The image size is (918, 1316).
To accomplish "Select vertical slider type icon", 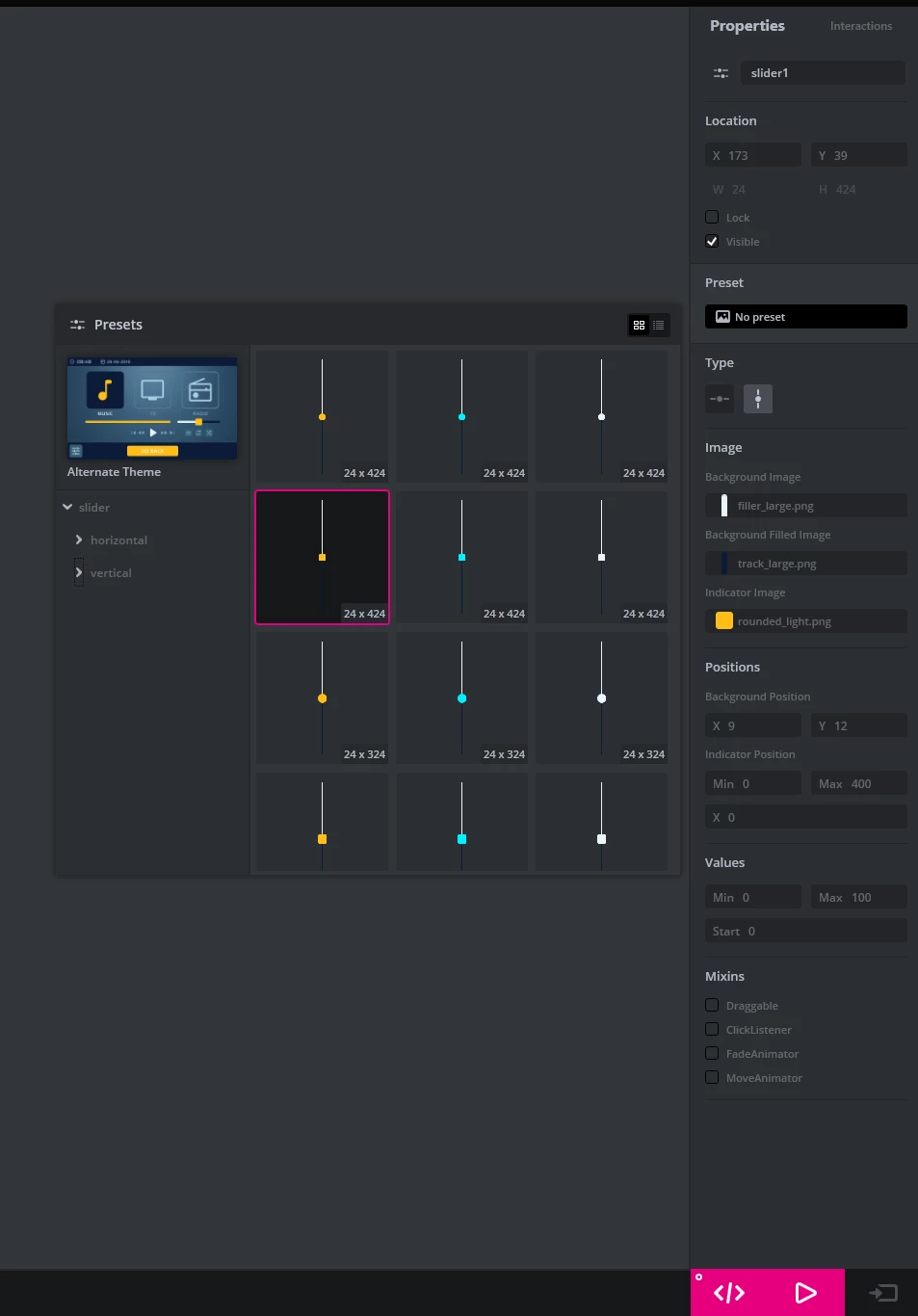I will (x=758, y=399).
